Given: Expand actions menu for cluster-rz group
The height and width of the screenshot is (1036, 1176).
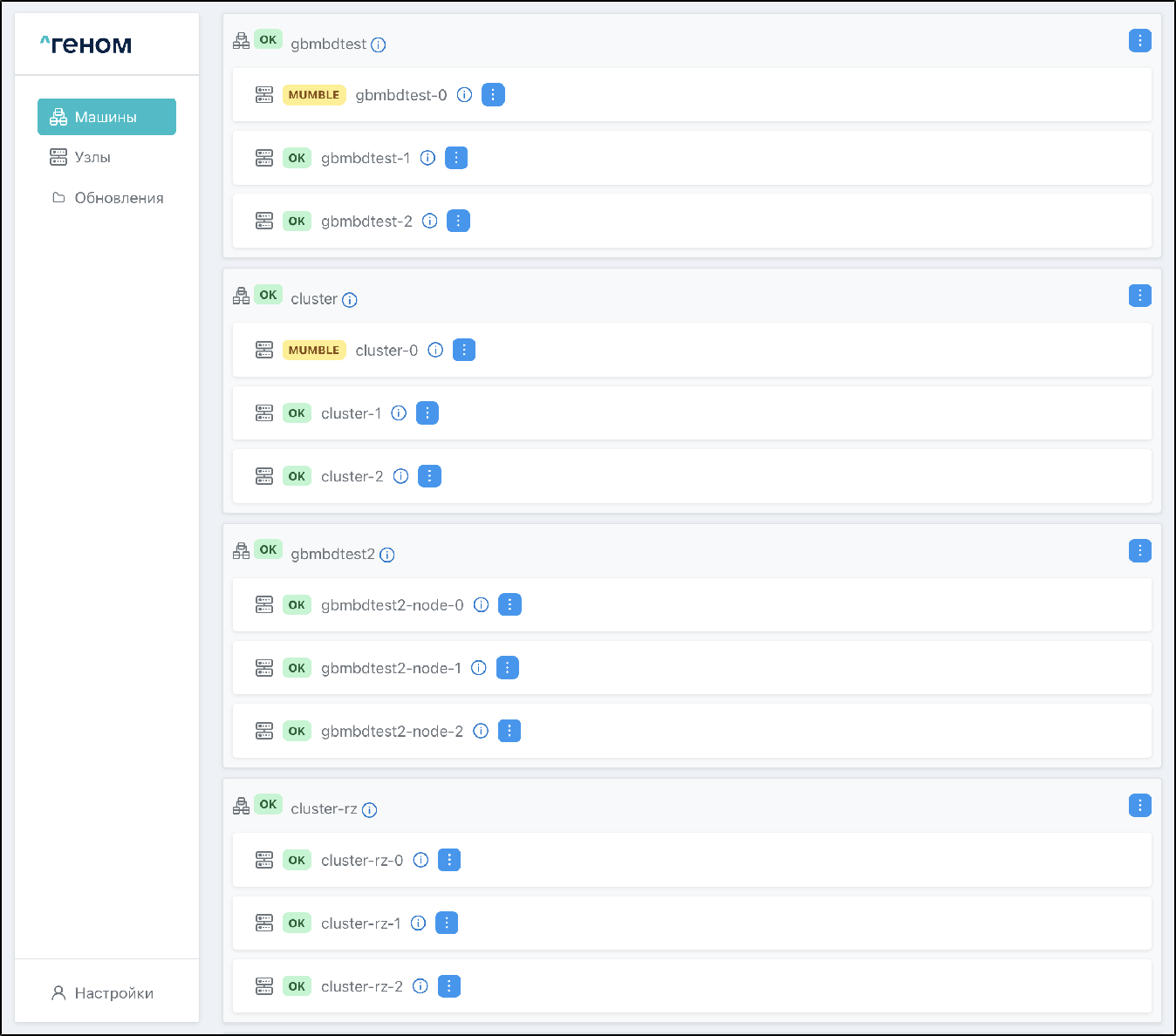Looking at the screenshot, I should pos(1139,805).
